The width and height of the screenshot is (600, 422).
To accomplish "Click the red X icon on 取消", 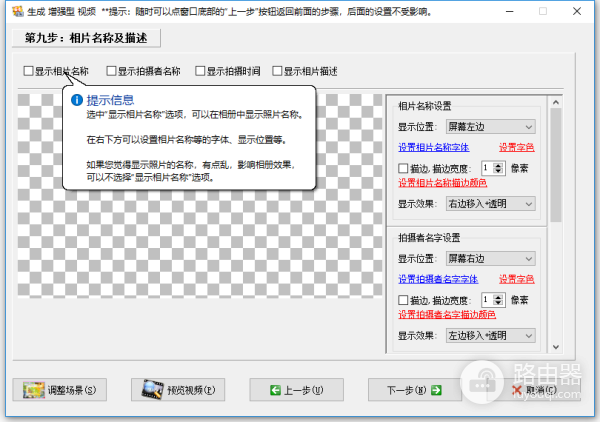I will [517, 390].
